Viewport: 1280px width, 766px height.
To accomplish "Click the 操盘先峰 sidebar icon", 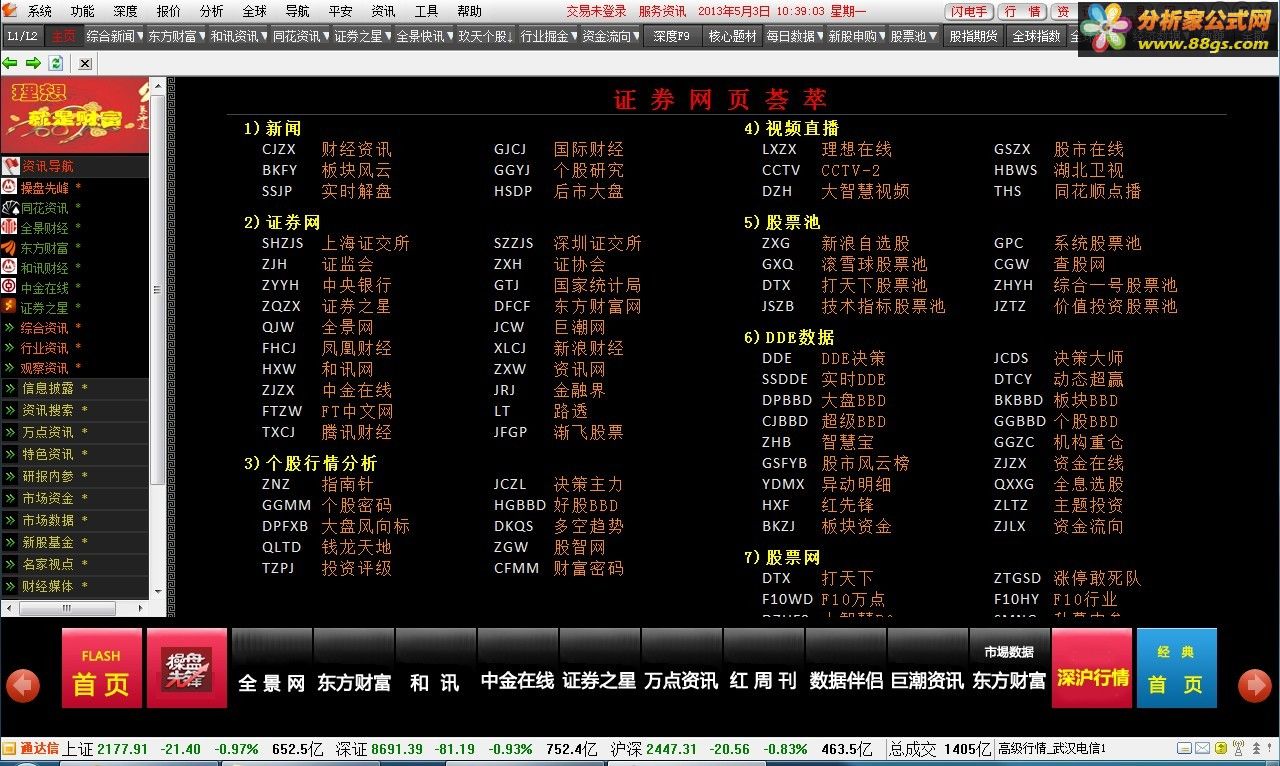I will coord(9,187).
